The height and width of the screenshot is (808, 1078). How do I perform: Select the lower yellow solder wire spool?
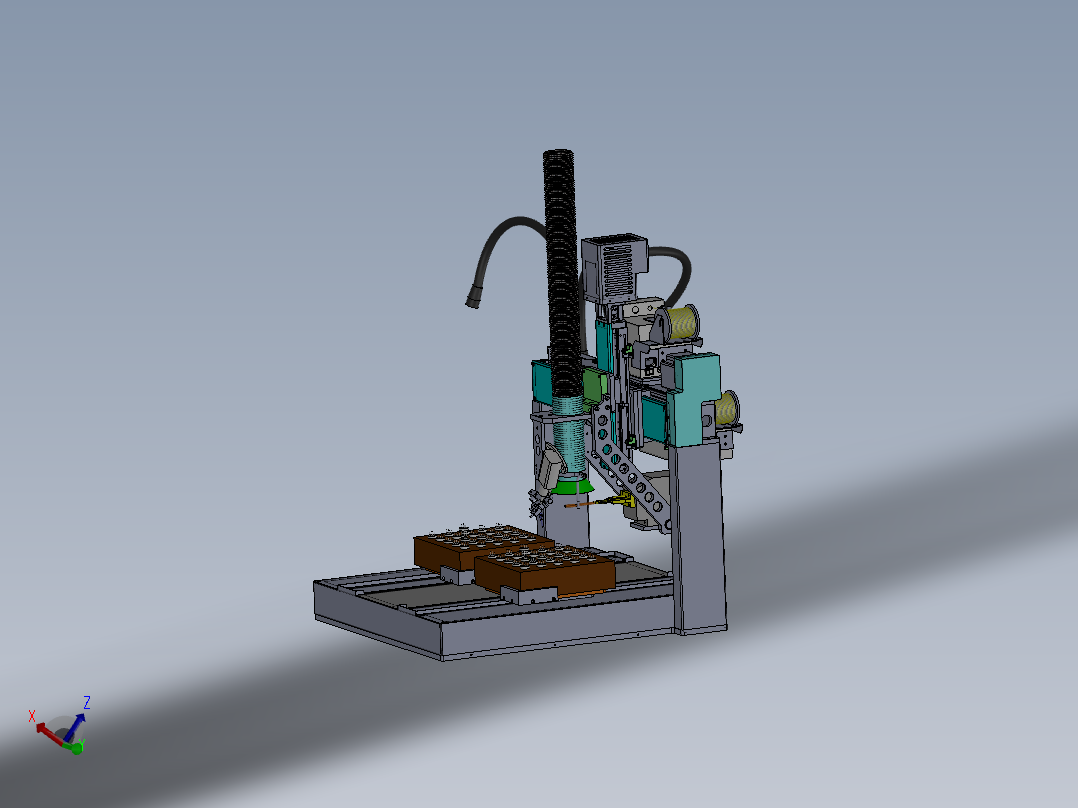point(727,409)
